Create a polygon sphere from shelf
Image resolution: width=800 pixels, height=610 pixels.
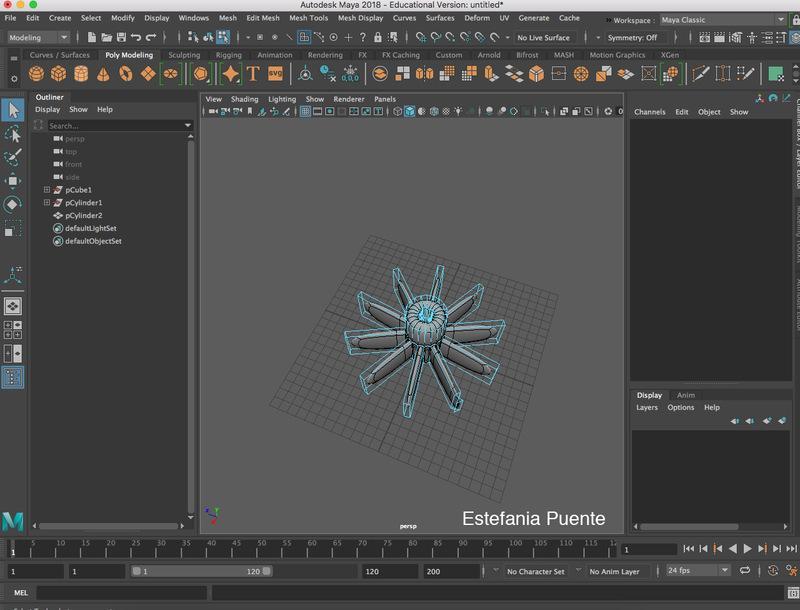click(37, 74)
